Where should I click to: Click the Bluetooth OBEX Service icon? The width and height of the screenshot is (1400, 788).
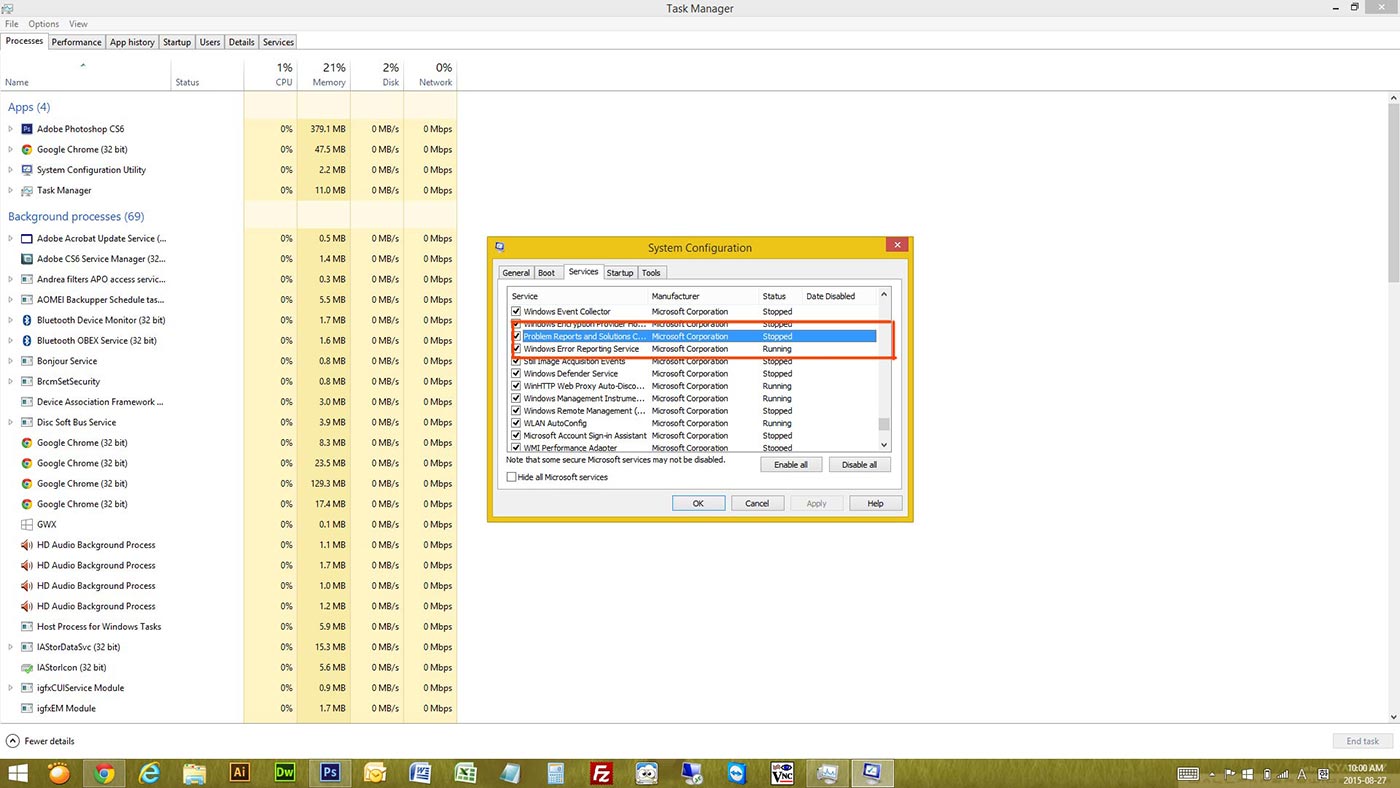[x=27, y=341]
